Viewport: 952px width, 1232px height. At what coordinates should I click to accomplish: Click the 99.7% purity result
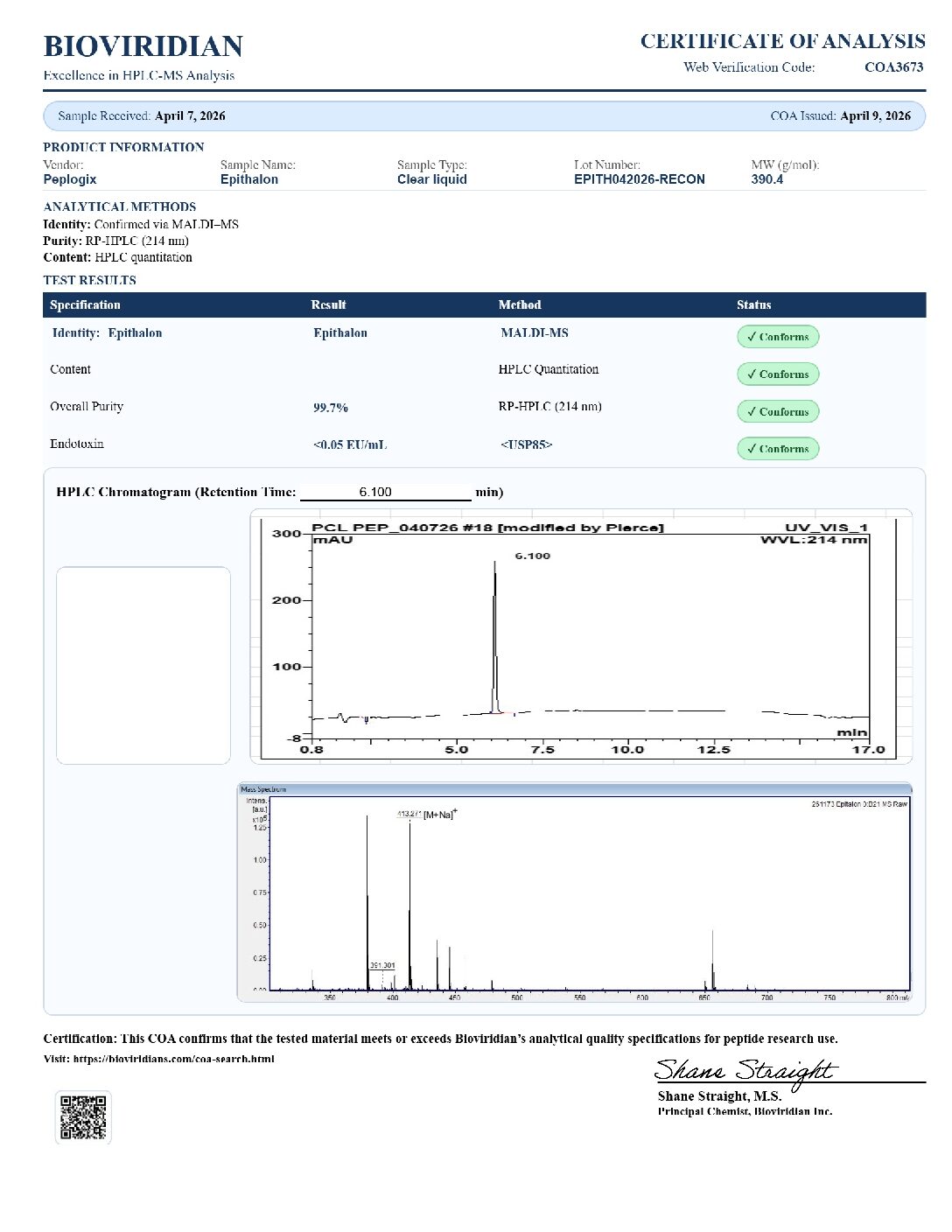point(331,408)
